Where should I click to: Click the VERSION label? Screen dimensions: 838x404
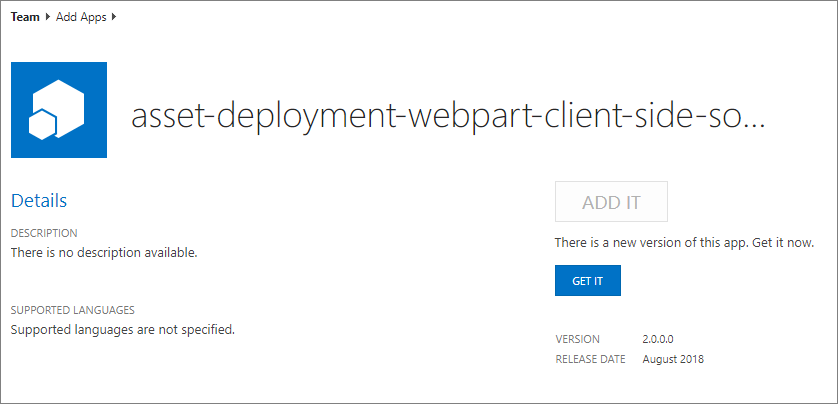click(x=576, y=339)
